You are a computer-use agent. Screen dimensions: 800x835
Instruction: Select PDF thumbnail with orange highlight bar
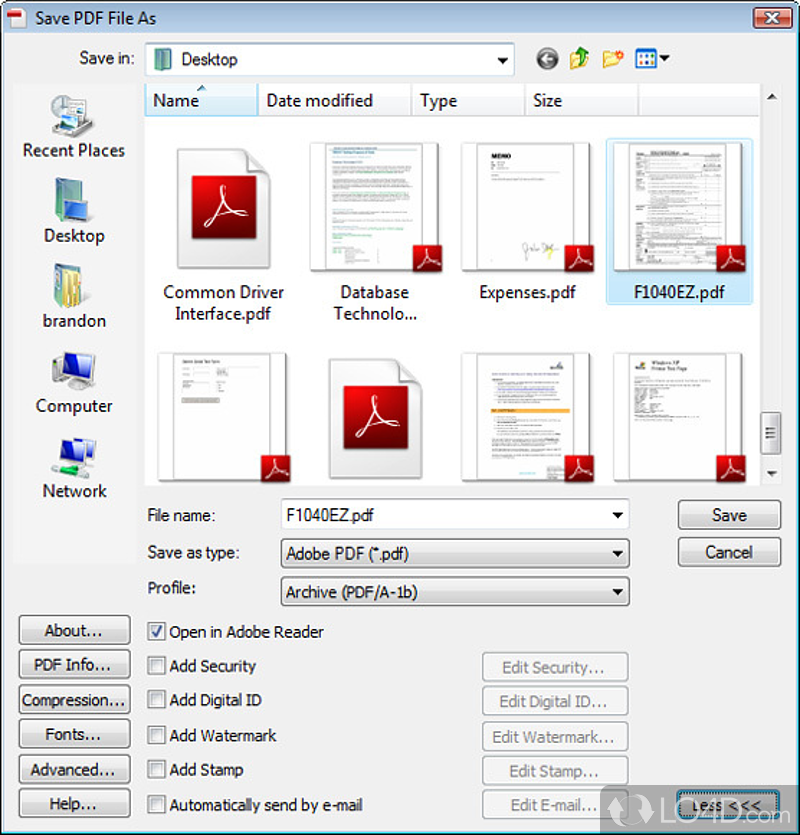point(527,417)
